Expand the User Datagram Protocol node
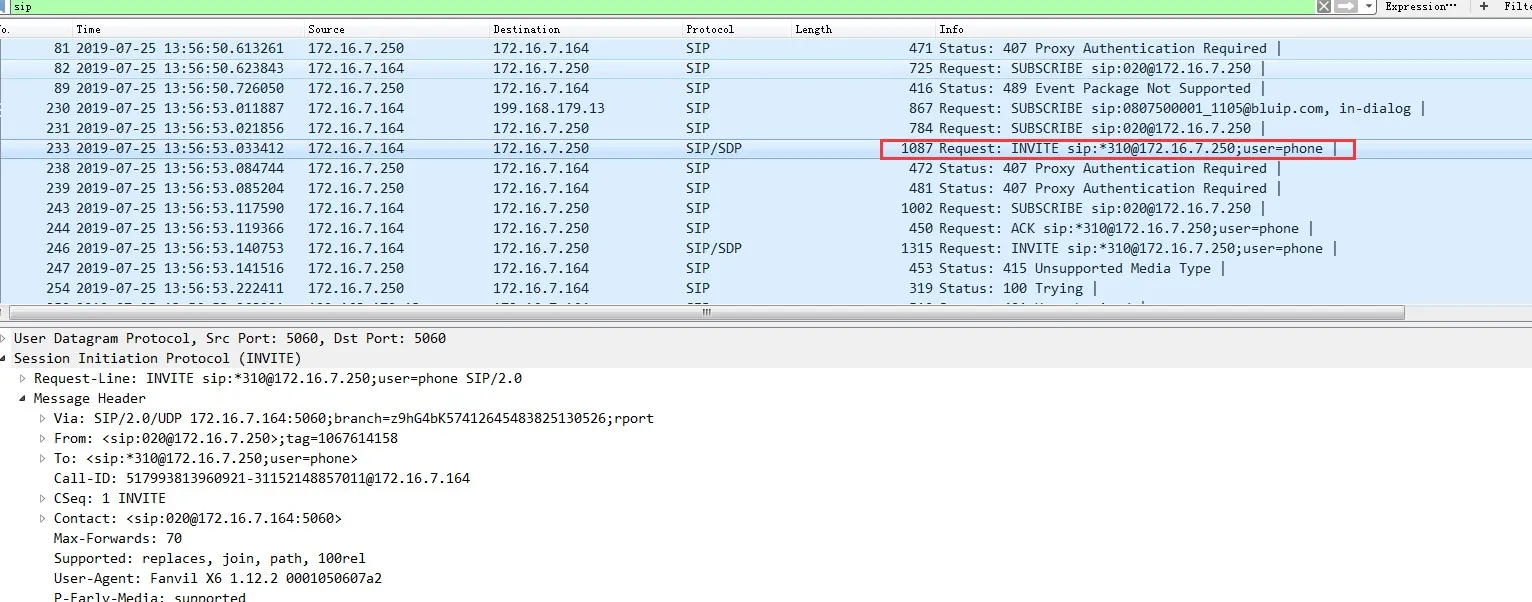 (8, 338)
